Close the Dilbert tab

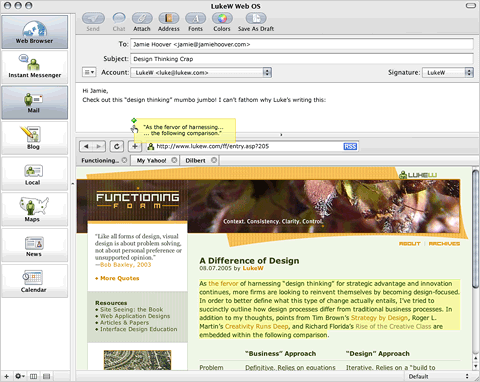pos(214,160)
